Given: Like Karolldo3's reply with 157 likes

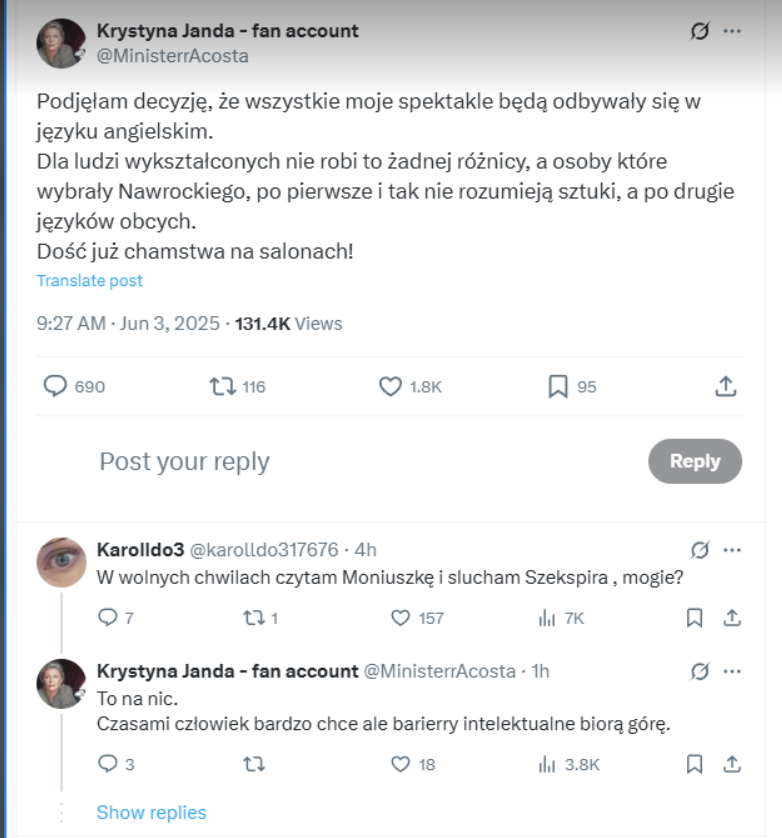Looking at the screenshot, I should tap(401, 618).
